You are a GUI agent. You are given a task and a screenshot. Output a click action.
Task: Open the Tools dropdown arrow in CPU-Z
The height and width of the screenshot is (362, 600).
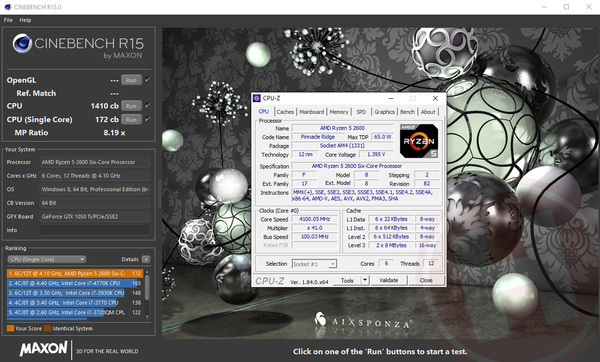365,280
